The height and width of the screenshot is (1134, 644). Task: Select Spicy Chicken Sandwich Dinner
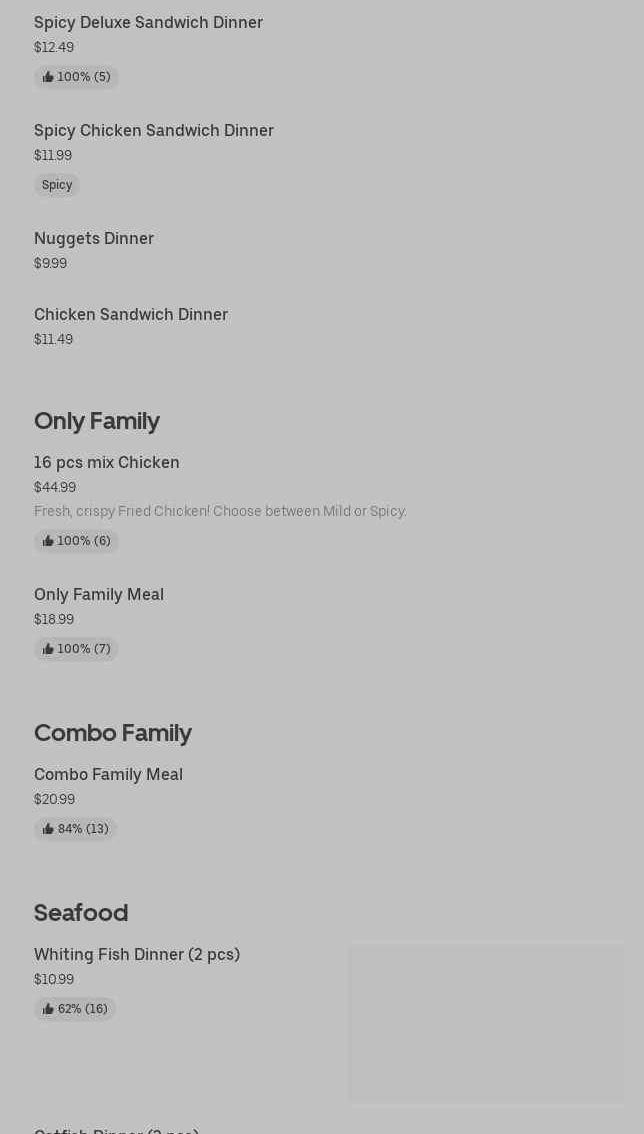pos(153,130)
